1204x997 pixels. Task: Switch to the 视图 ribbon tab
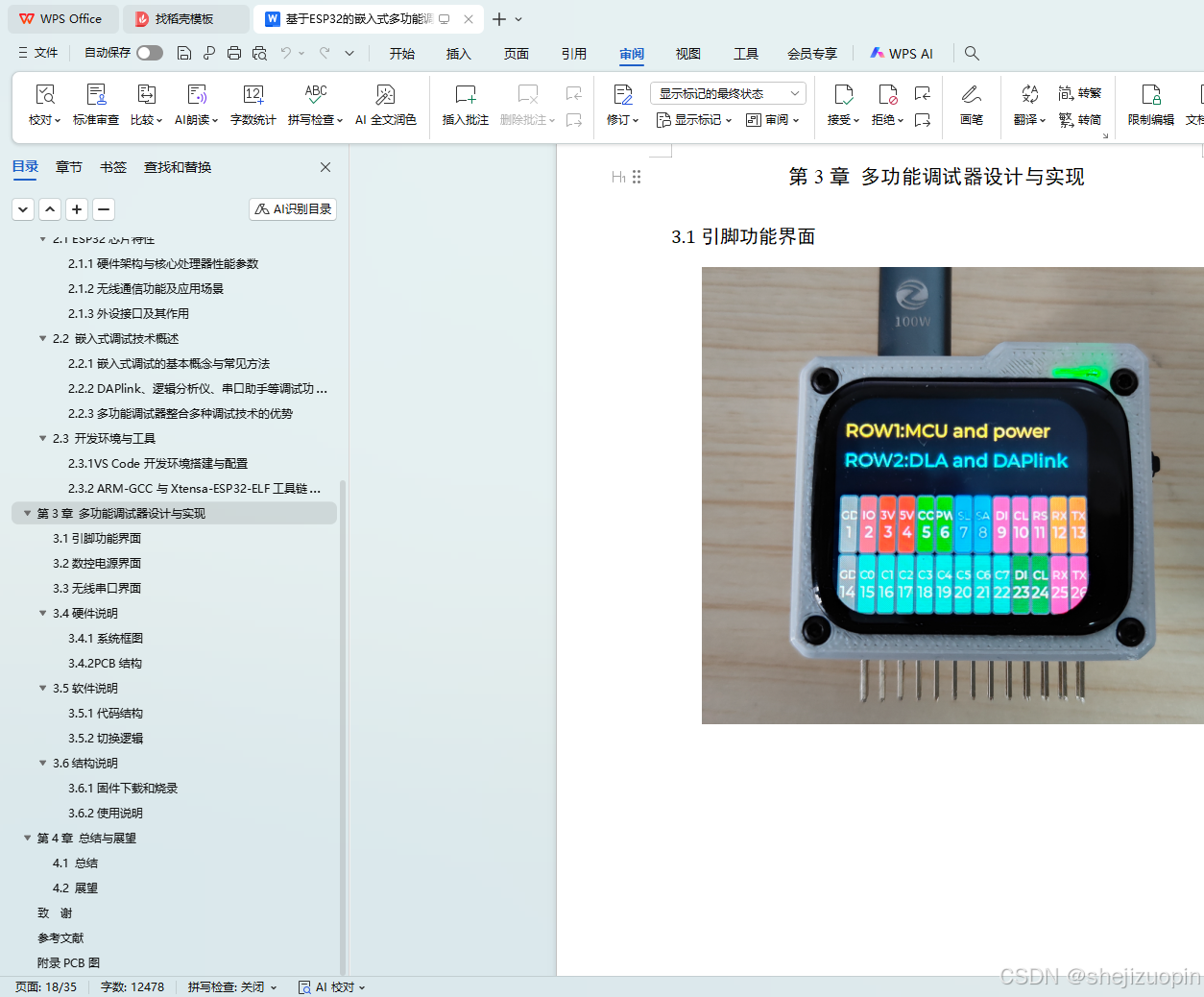(687, 54)
